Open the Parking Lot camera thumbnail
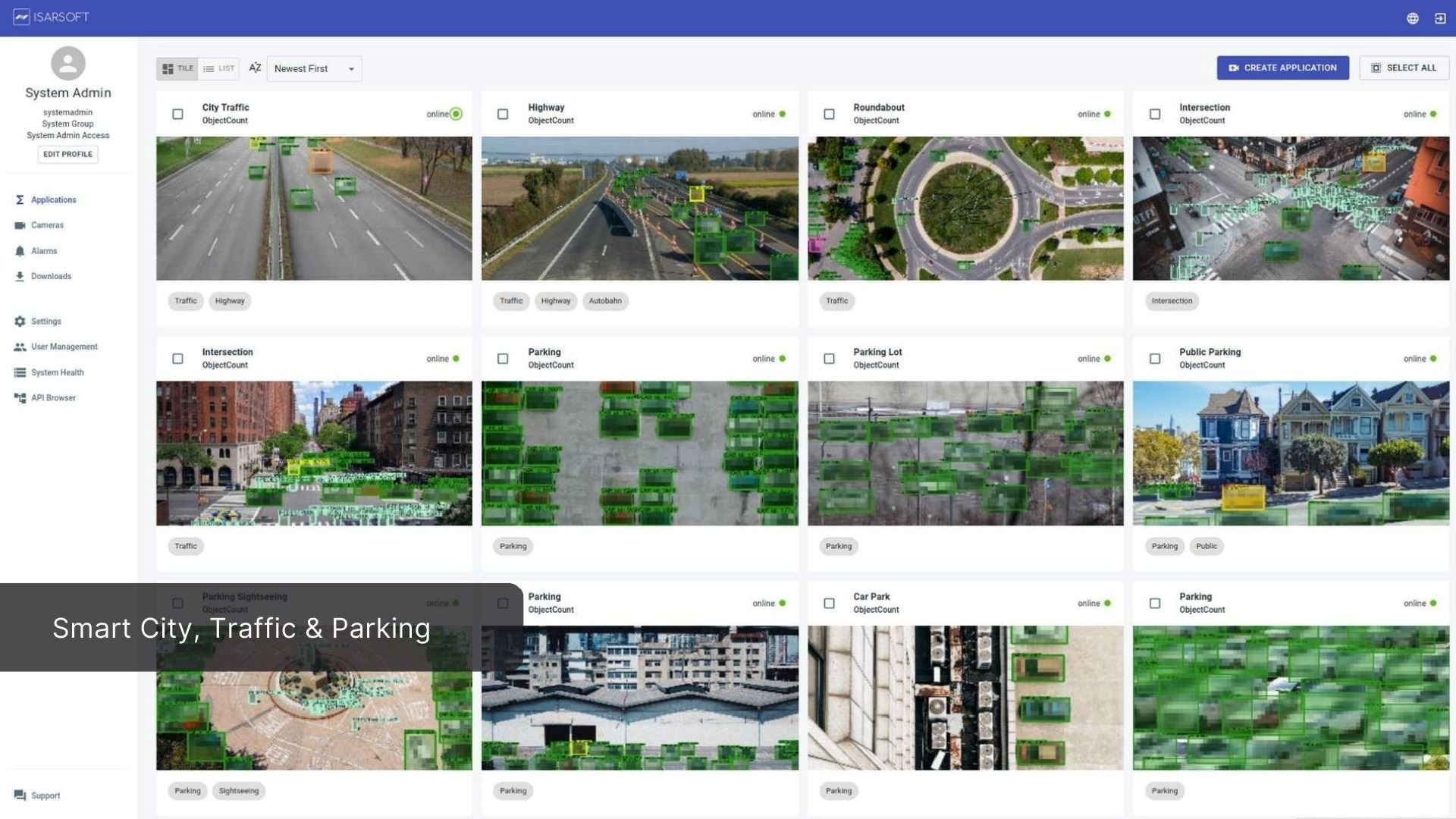 [965, 453]
